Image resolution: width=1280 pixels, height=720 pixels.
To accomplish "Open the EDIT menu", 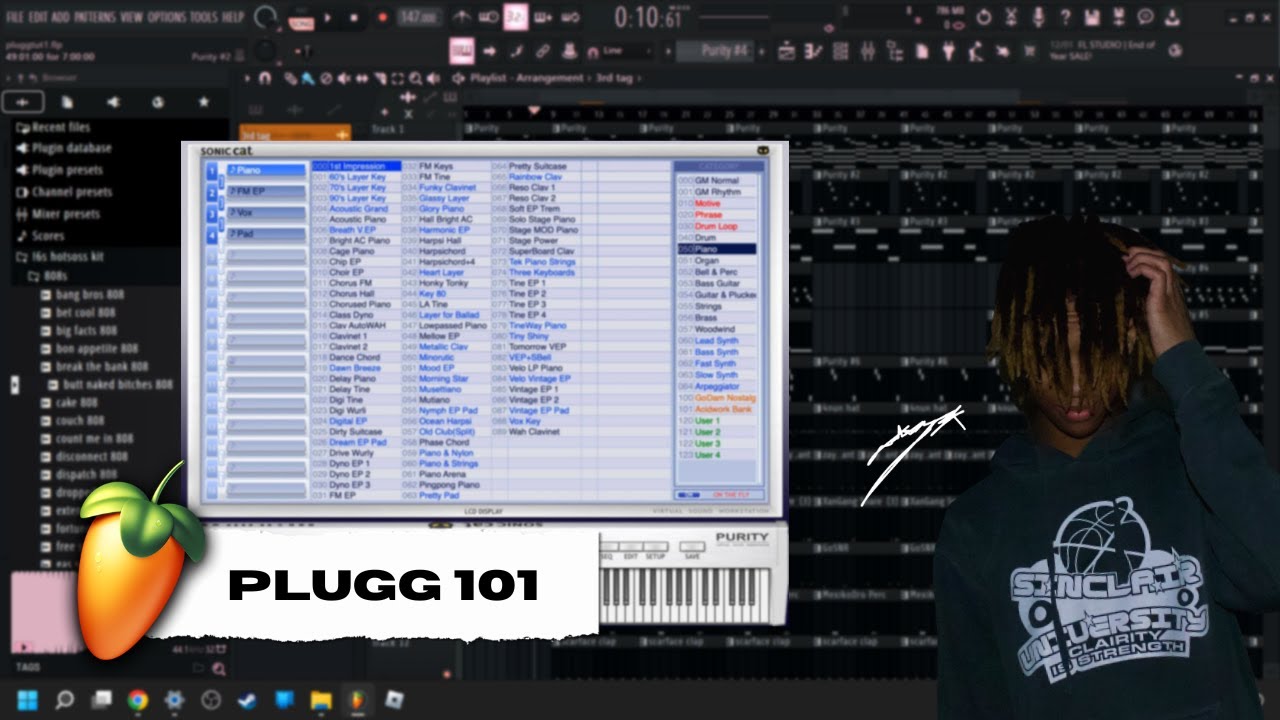I will [38, 18].
